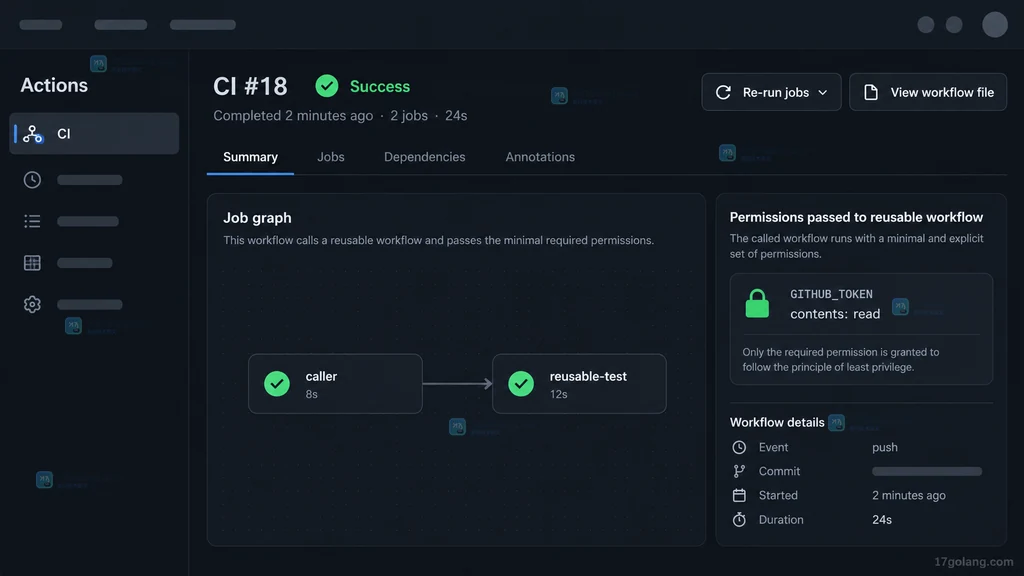Click the green lock icon beside GITHUB_TOKEN

[757, 304]
